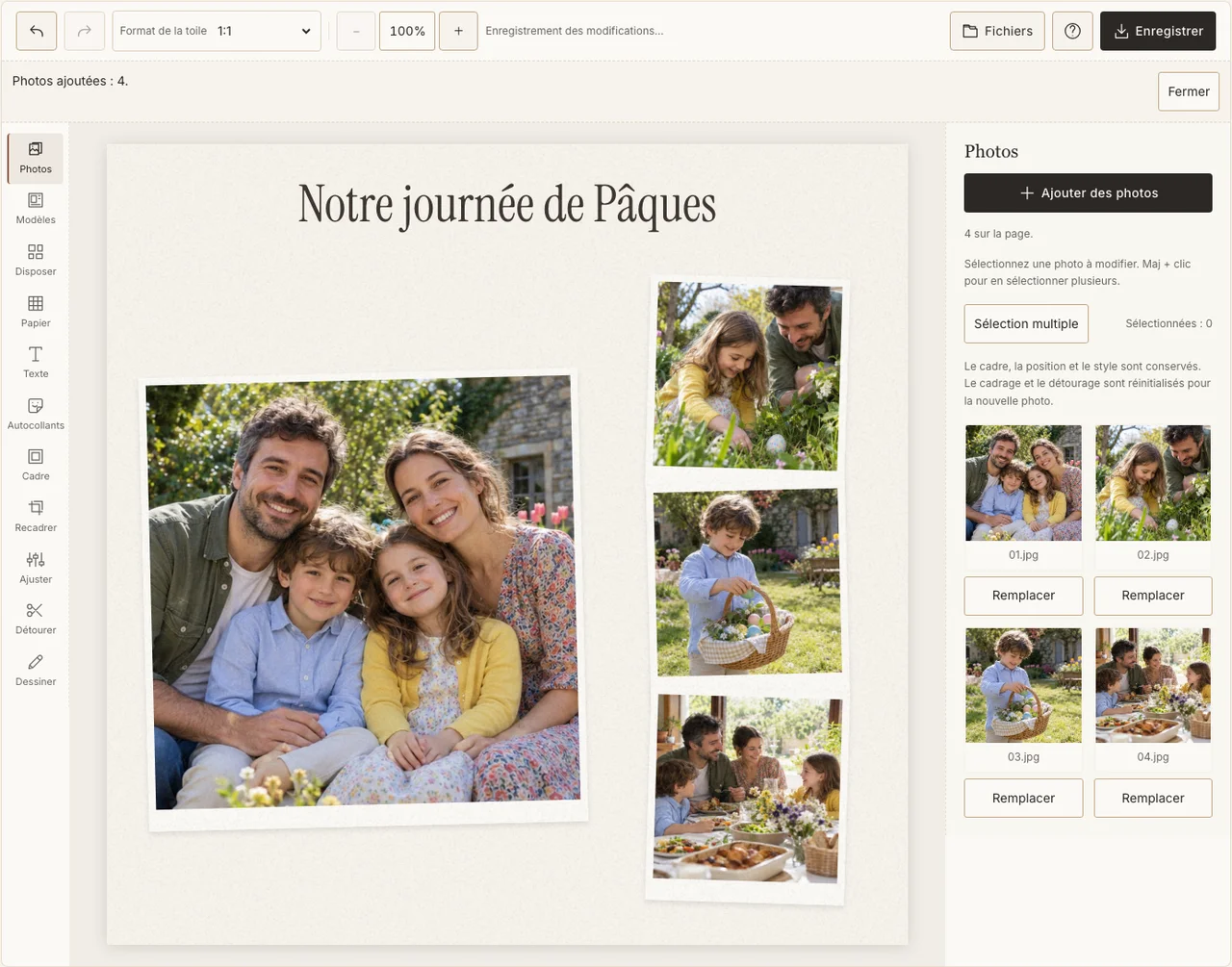The image size is (1232, 967).
Task: Click the undo arrow button
Action: (x=37, y=31)
